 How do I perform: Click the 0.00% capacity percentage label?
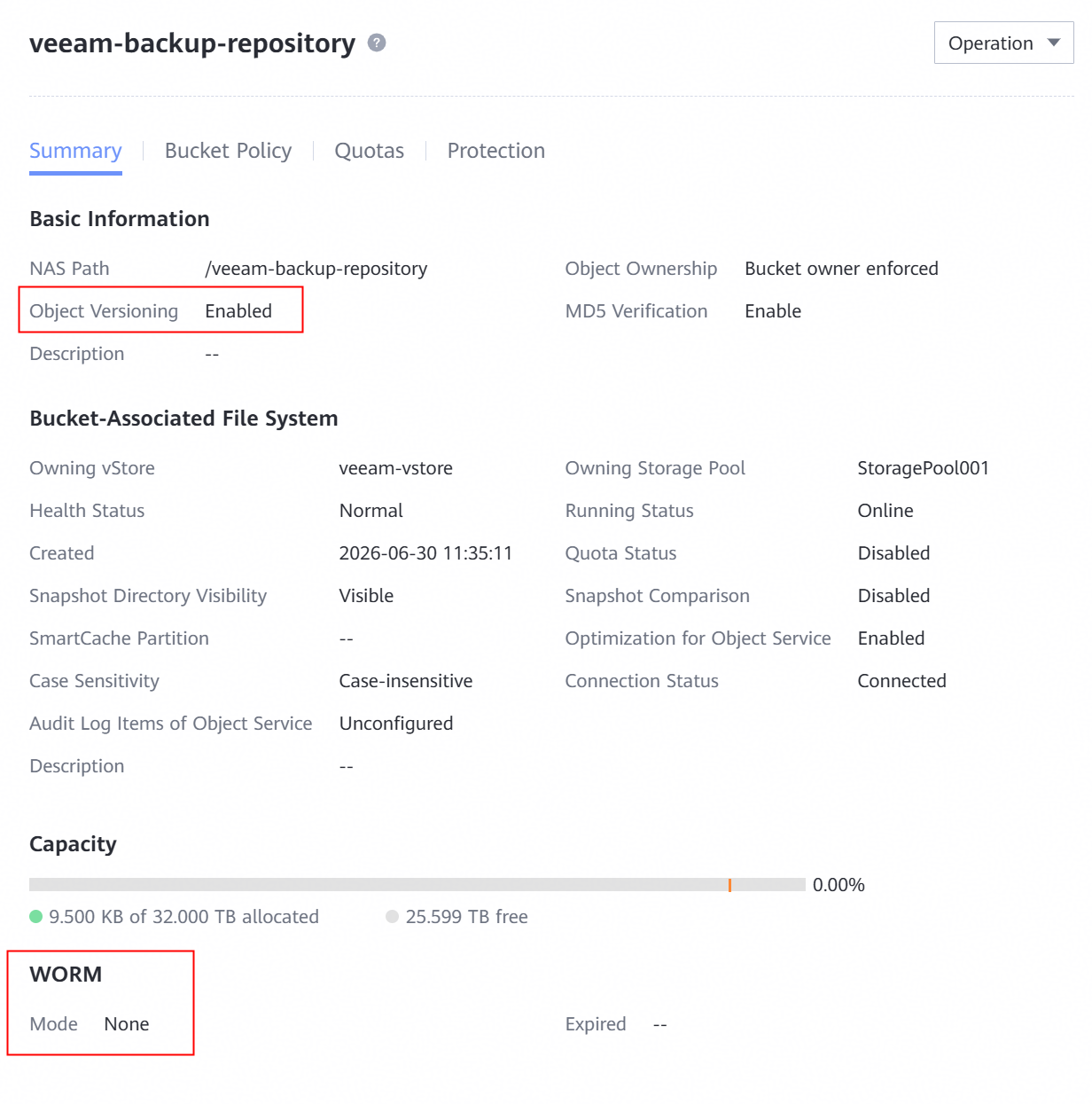(x=838, y=885)
